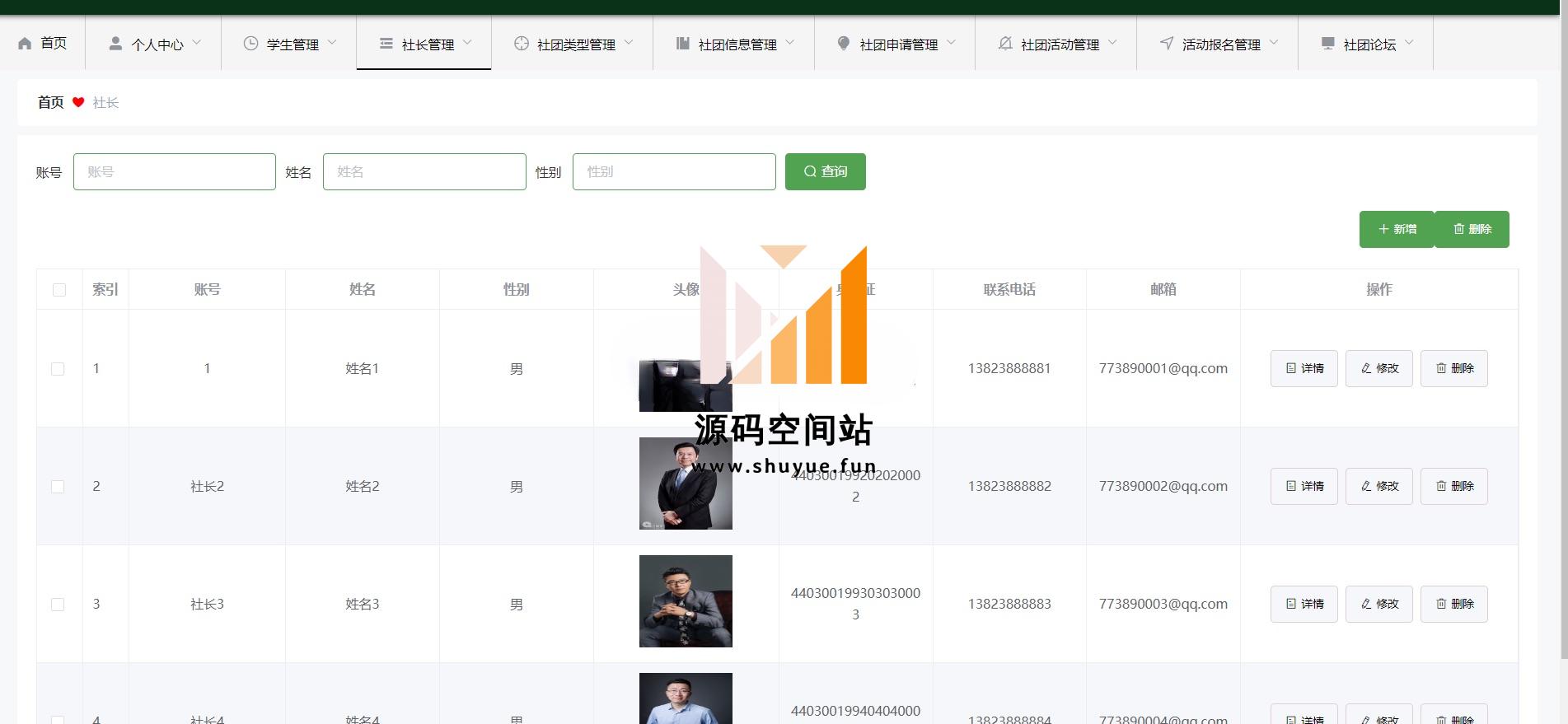Click the muted bell icon for 社团活动管理
The height and width of the screenshot is (724, 1568).
(1004, 43)
